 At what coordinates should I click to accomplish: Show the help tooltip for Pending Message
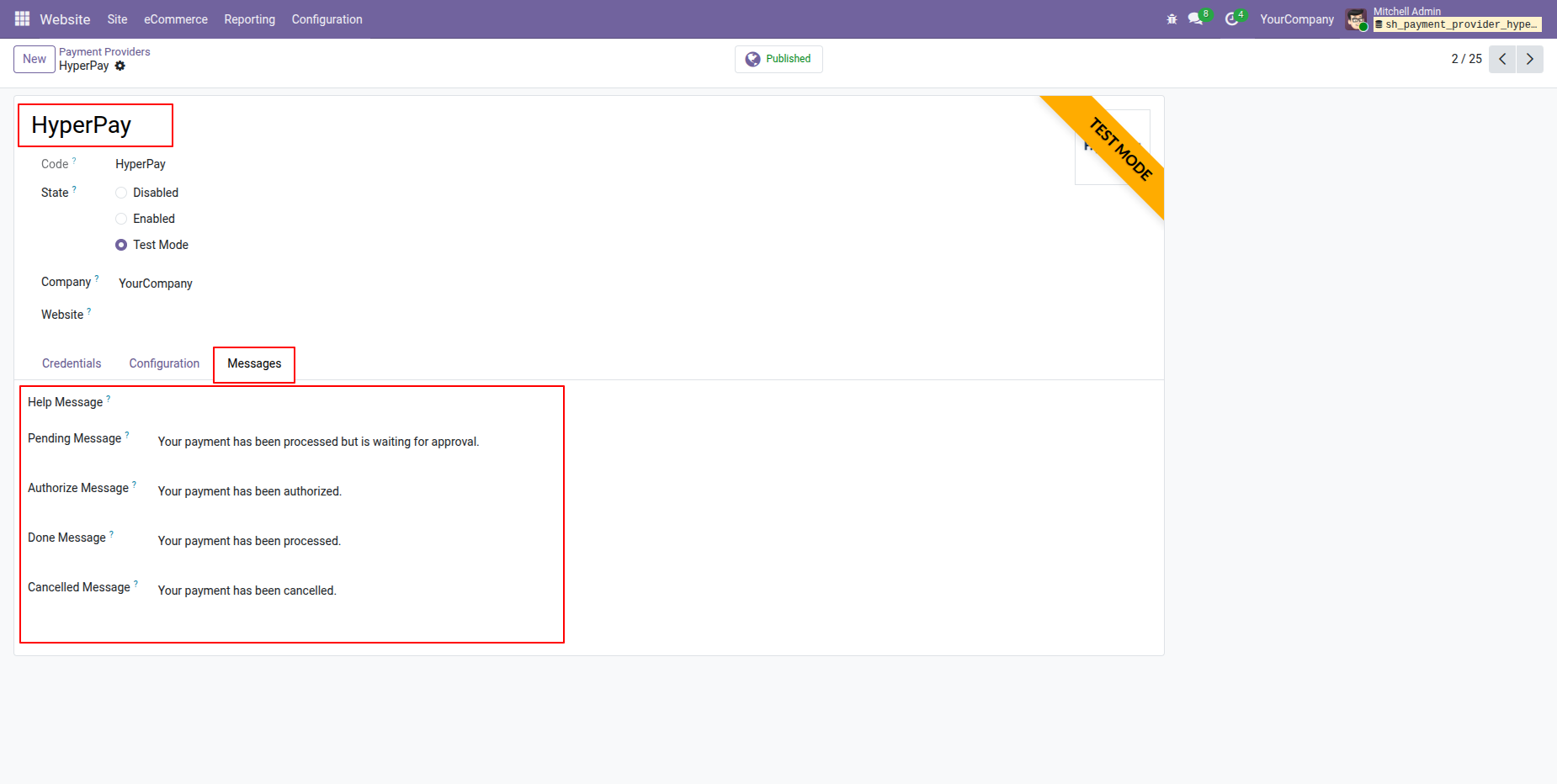click(127, 434)
